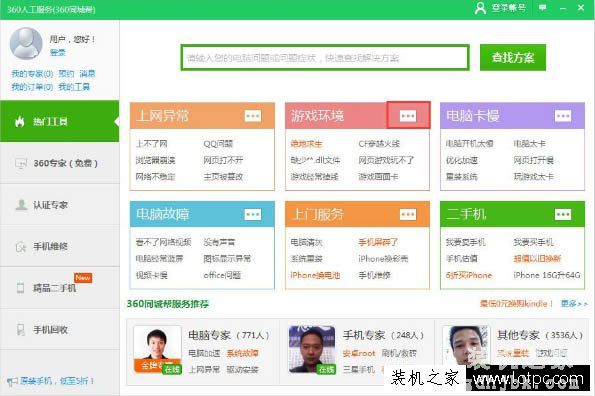Open 我的专家(0) link

click(32, 74)
